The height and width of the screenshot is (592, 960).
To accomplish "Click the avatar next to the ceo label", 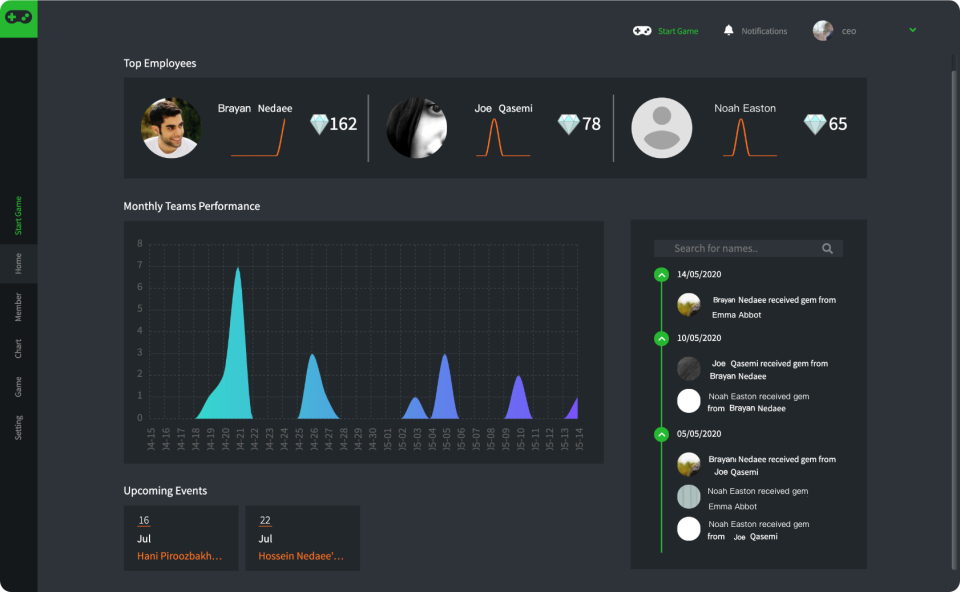I will pos(822,30).
